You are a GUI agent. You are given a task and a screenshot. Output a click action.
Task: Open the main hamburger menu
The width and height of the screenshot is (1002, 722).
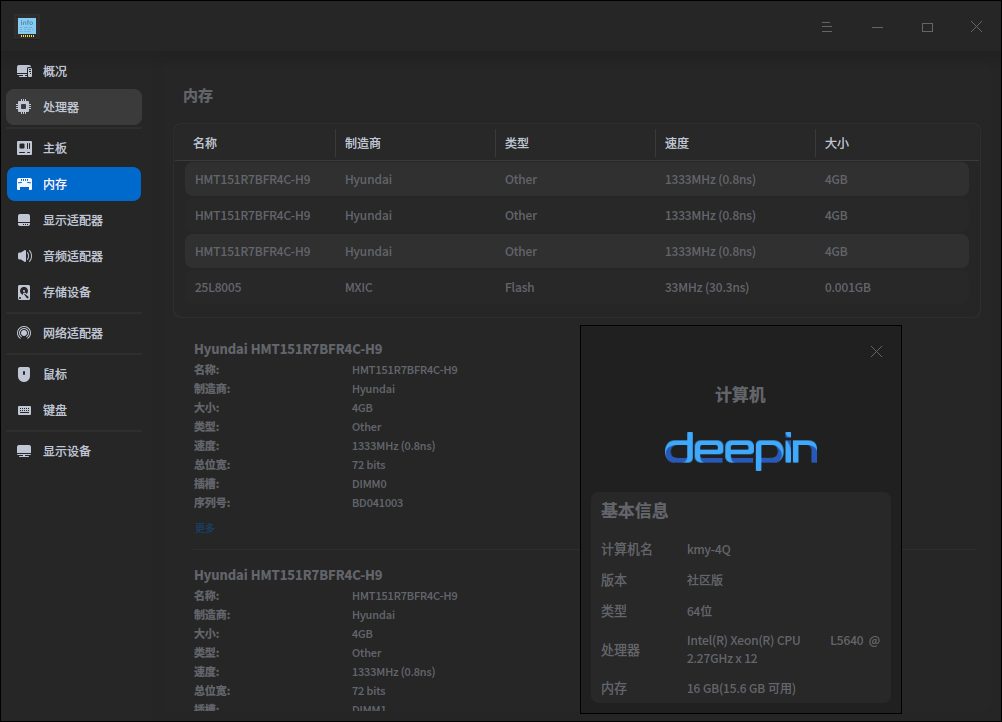coord(827,27)
